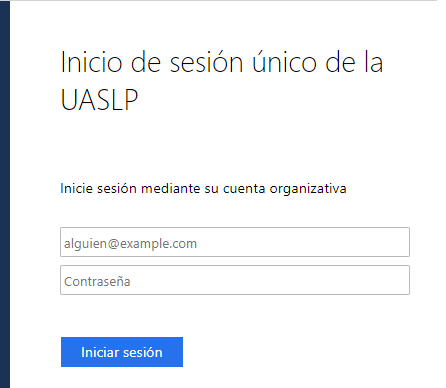The height and width of the screenshot is (388, 446).
Task: Select the heading Inicio de sesión único
Action: (x=188, y=62)
